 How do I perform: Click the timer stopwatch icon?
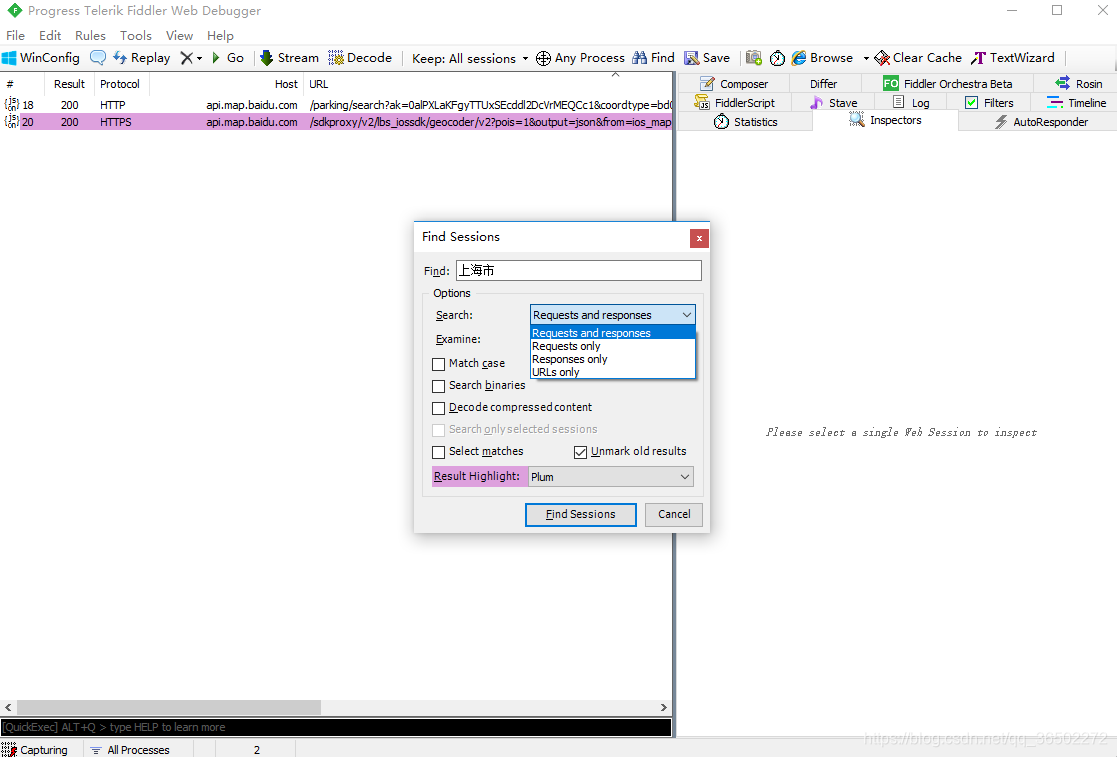click(777, 58)
